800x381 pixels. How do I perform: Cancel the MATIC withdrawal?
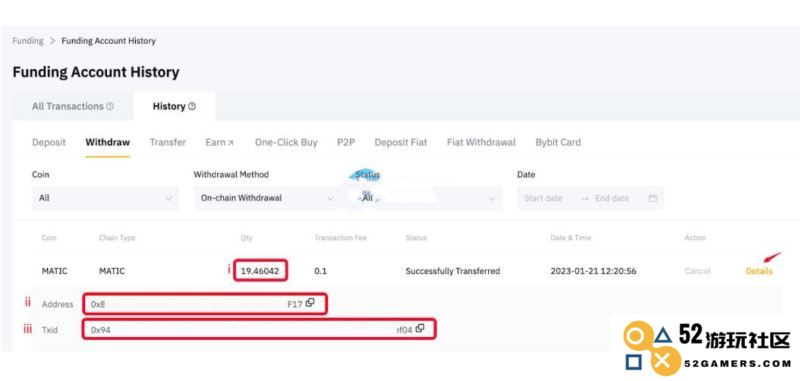697,271
